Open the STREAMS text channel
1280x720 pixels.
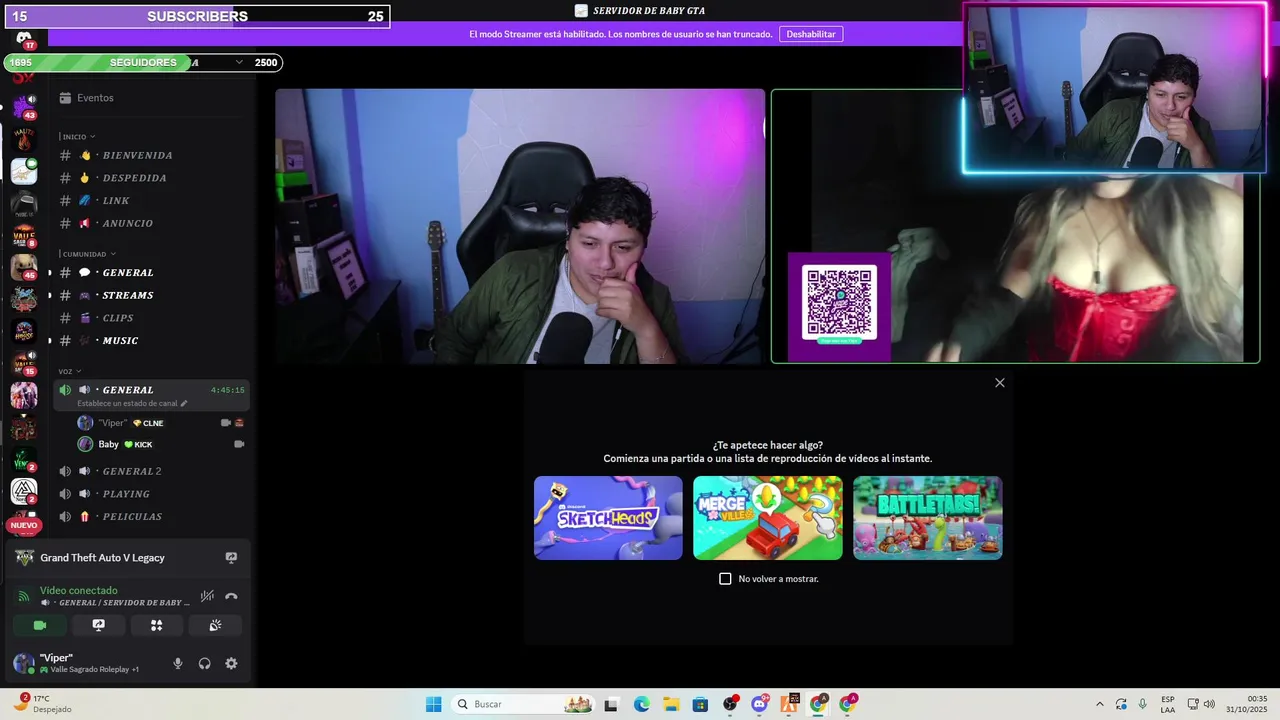coord(151,295)
